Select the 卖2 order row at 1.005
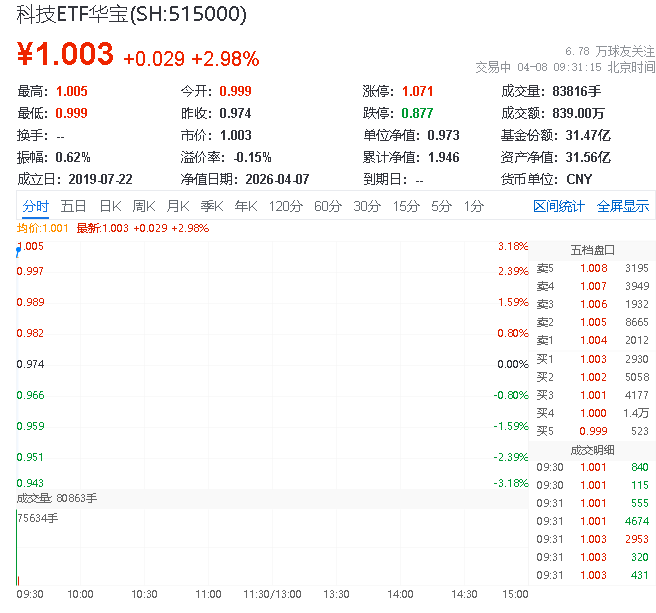The image size is (656, 613). 592,322
